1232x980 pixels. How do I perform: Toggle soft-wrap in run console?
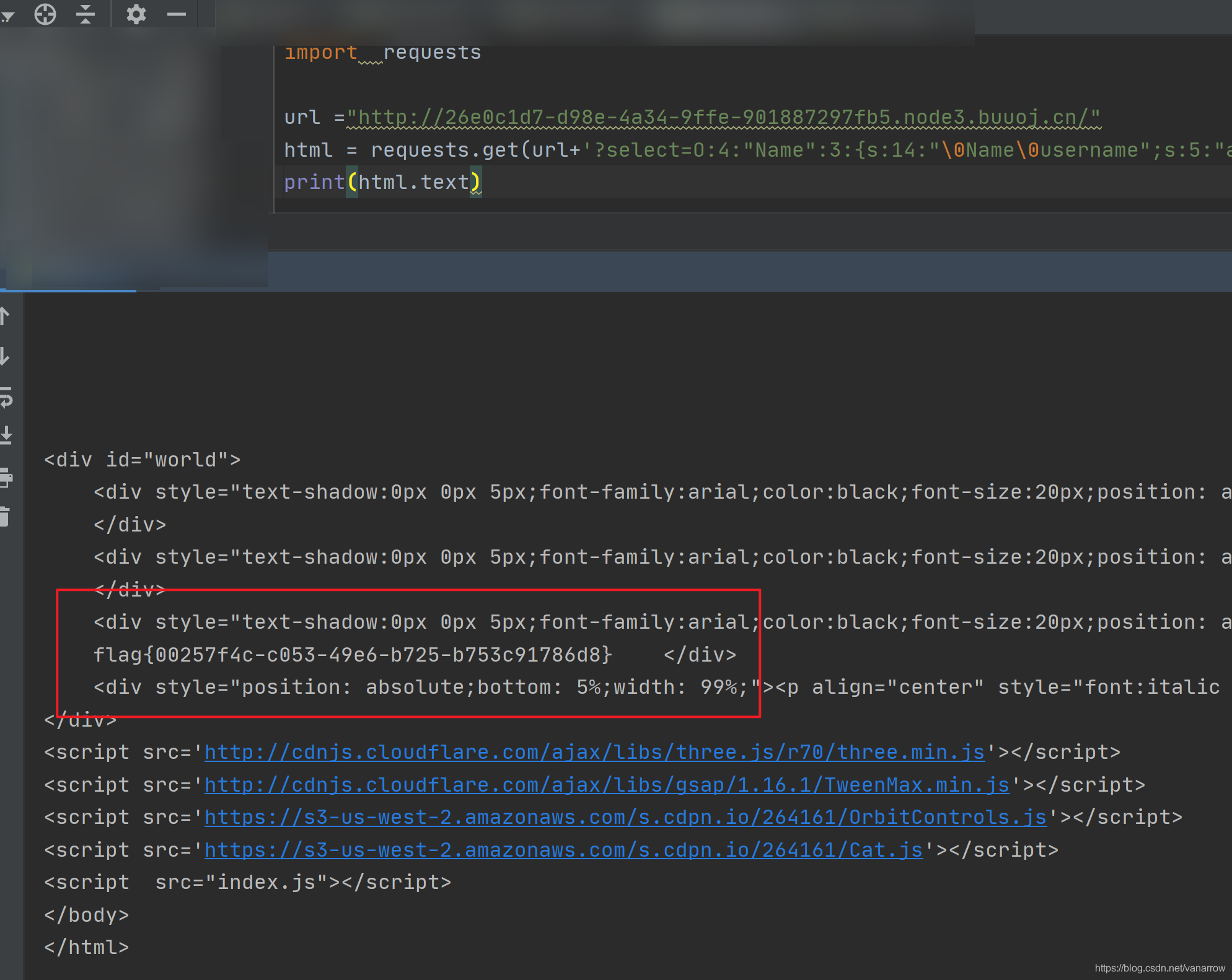click(x=6, y=397)
